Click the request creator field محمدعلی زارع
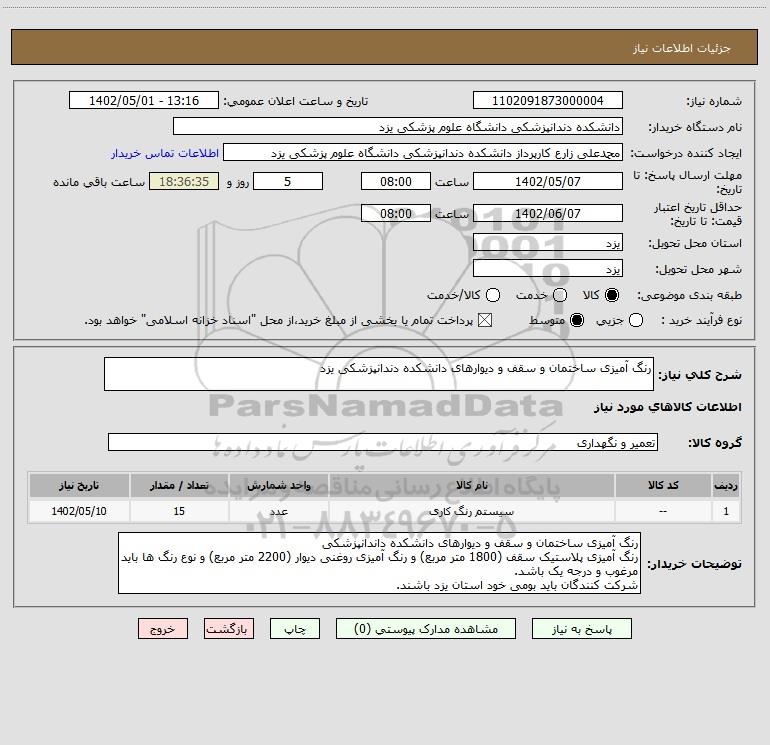This screenshot has height=745, width=770. coord(423,153)
